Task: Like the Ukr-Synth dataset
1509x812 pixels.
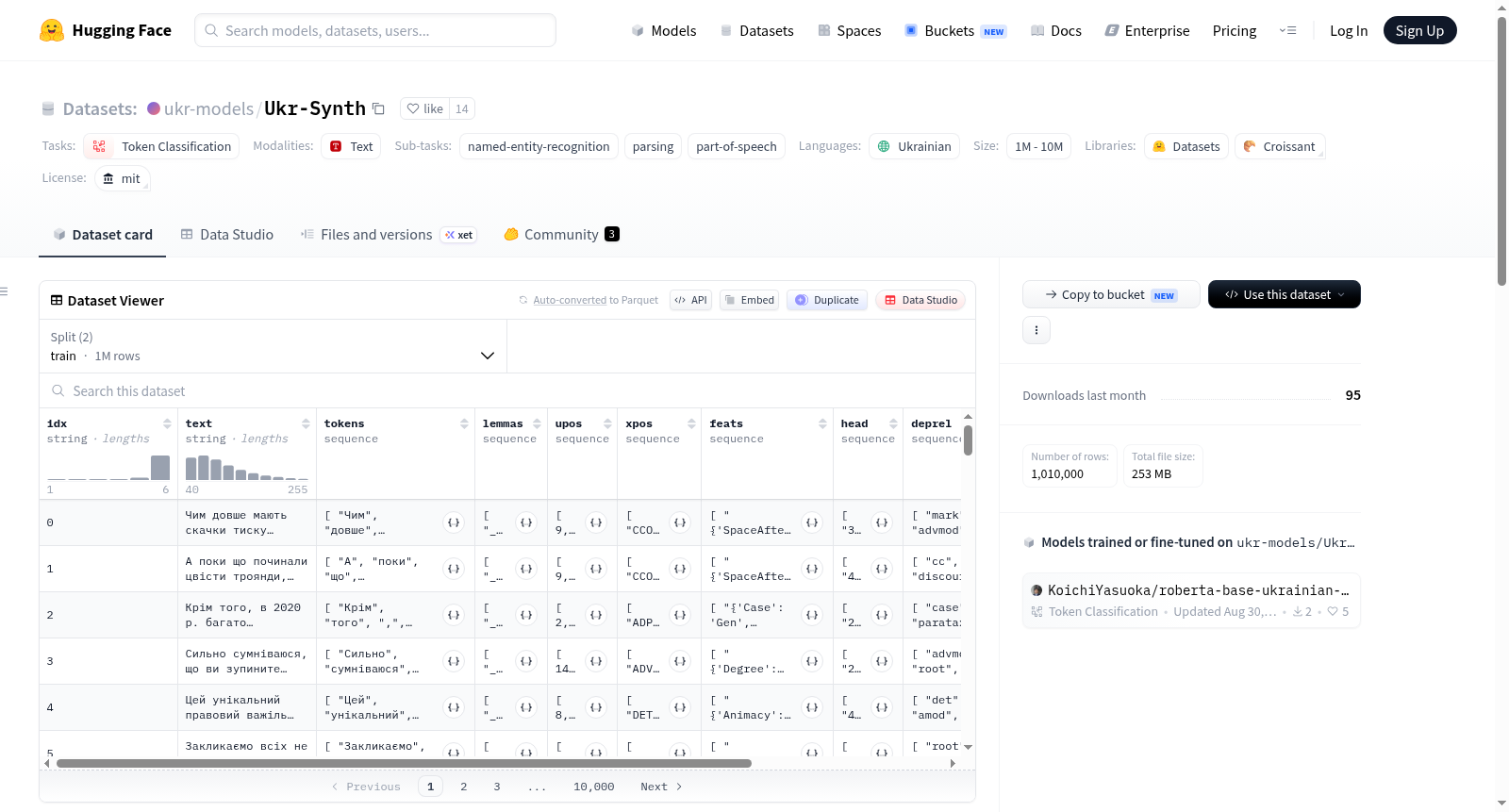Action: pos(424,108)
